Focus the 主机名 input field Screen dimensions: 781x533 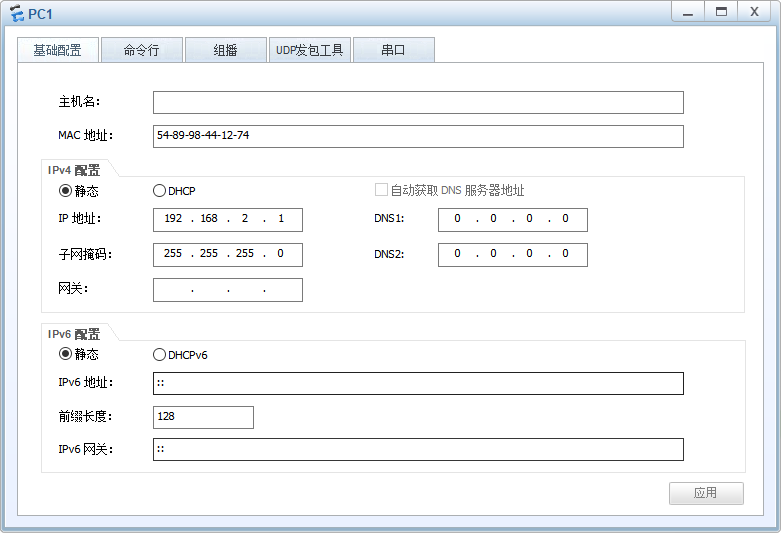coord(418,102)
